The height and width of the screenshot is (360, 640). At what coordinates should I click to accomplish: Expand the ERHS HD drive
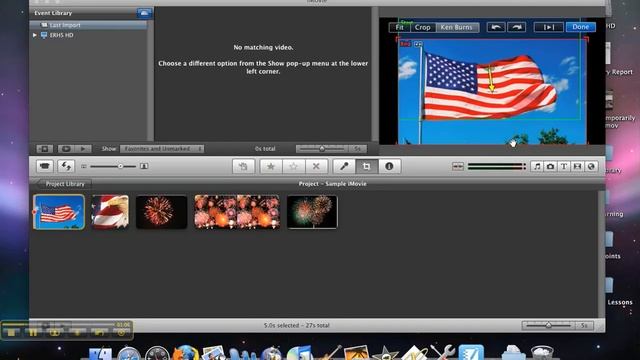tap(35, 36)
